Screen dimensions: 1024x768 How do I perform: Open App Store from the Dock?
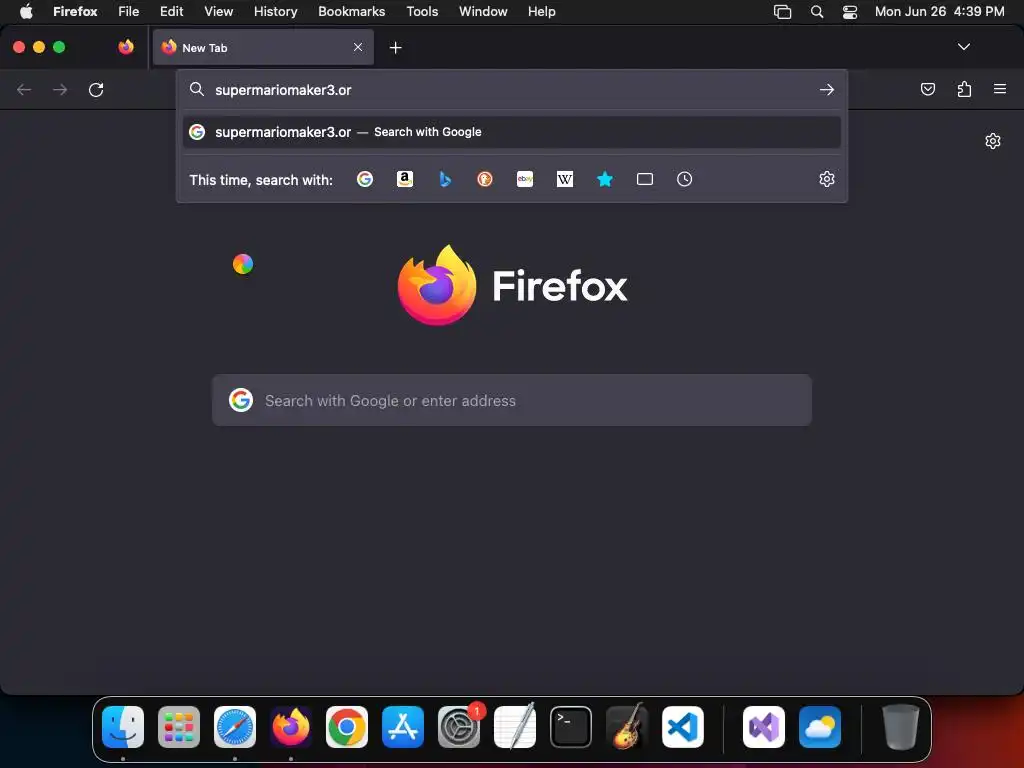pyautogui.click(x=403, y=726)
